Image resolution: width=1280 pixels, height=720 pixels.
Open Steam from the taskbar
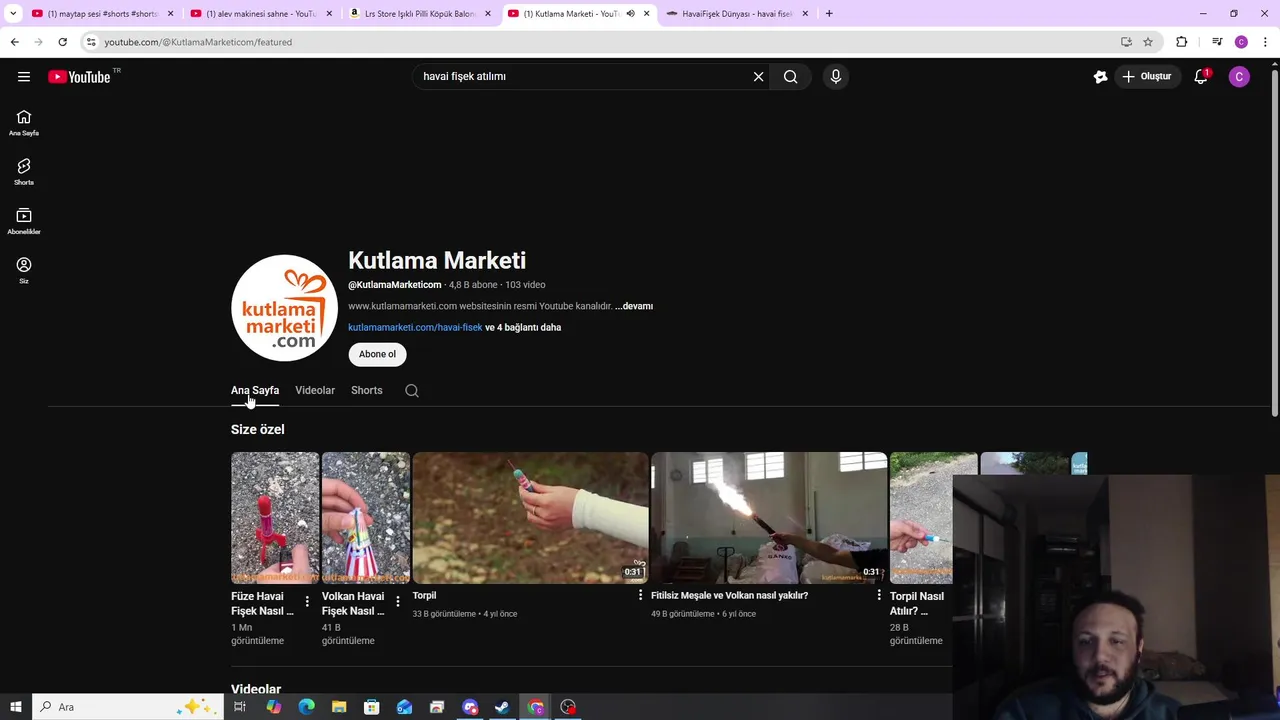click(503, 707)
